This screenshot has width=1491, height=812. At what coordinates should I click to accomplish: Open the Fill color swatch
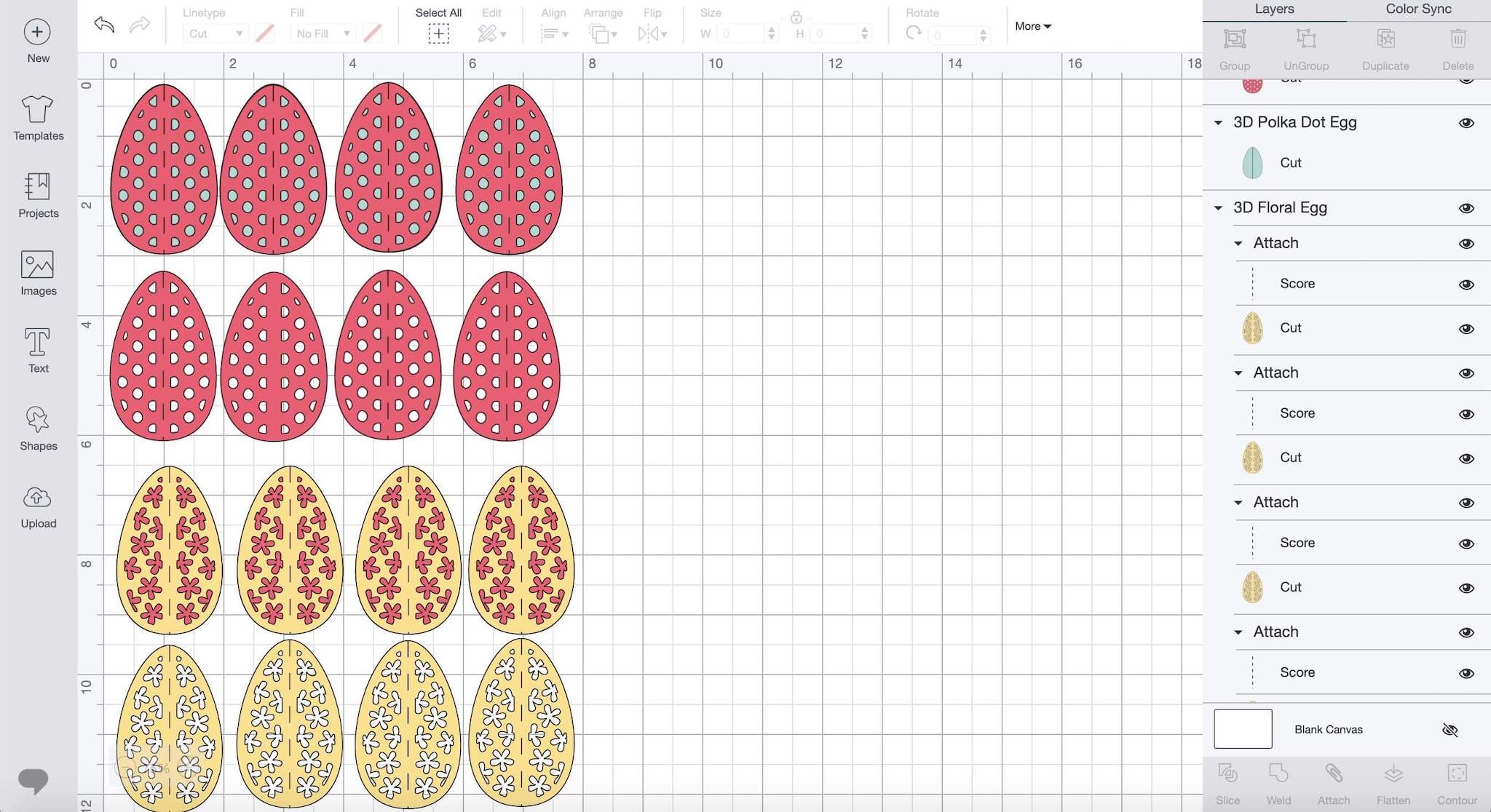tap(372, 33)
